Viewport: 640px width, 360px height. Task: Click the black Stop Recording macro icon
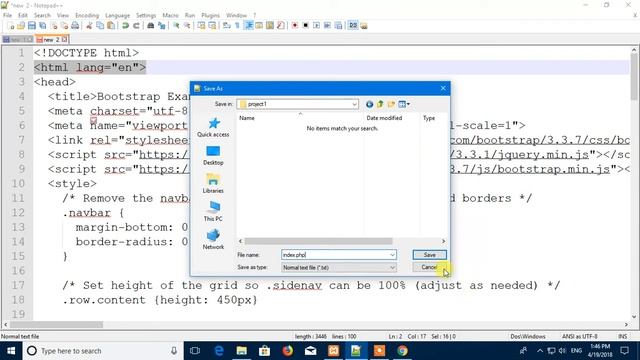(x=305, y=26)
